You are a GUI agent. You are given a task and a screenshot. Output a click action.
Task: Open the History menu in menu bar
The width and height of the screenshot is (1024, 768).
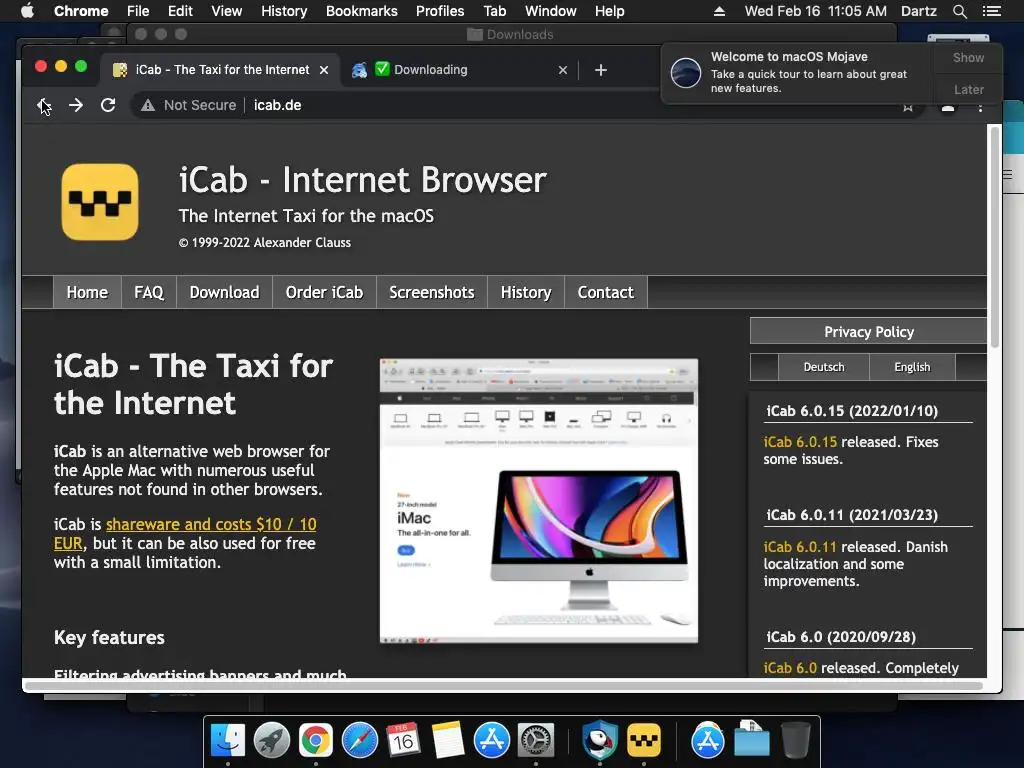(x=284, y=11)
